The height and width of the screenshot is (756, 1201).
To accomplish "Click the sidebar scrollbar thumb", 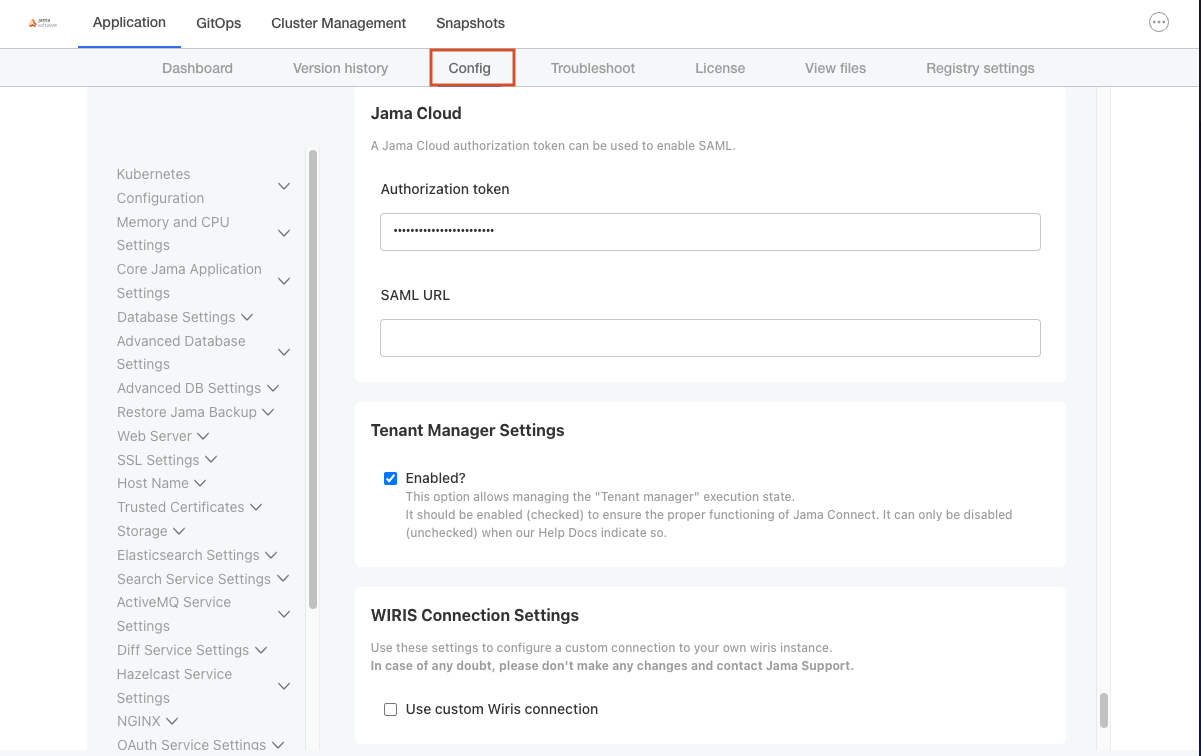I will coord(313,379).
